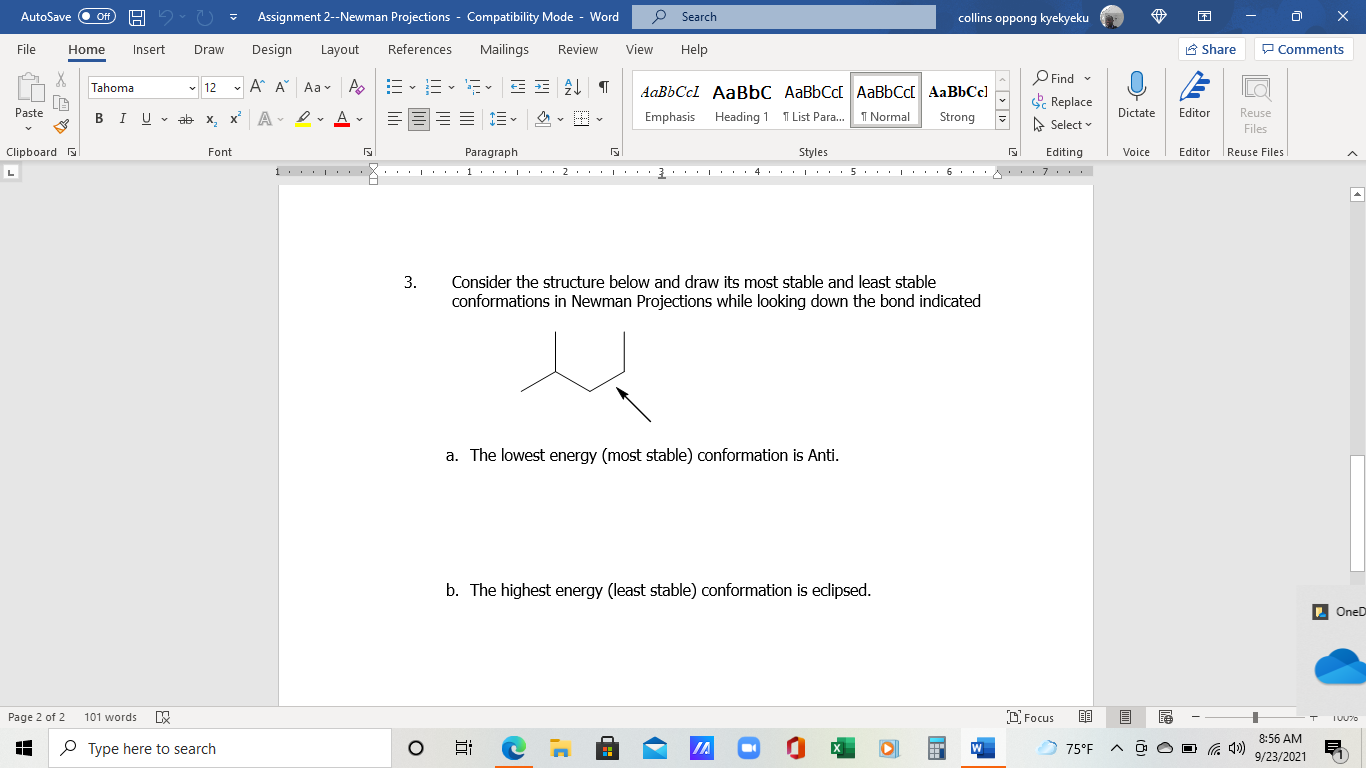Open the Dictate tool

pos(1136,97)
